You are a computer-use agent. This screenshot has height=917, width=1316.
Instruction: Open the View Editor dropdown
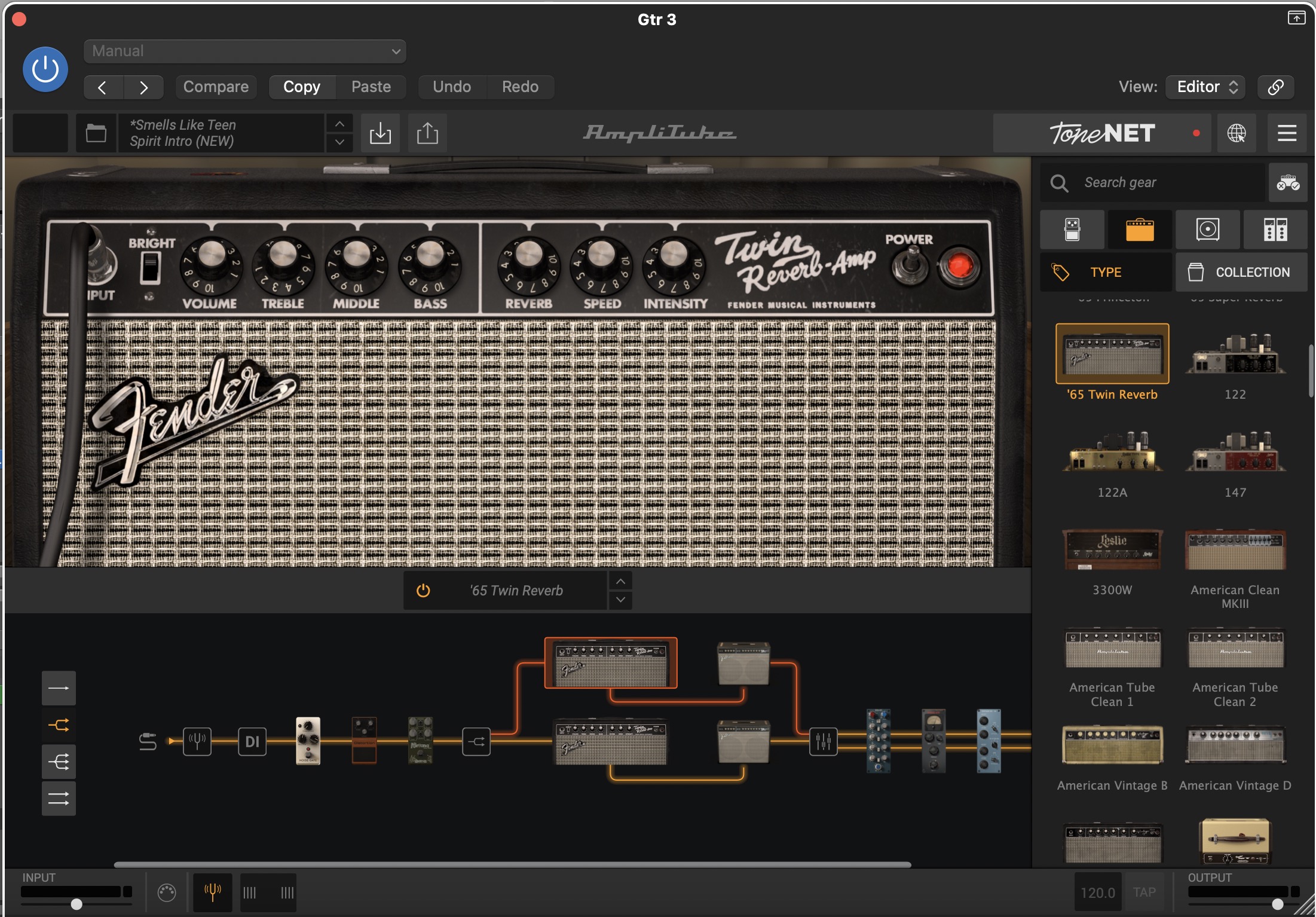click(1206, 87)
